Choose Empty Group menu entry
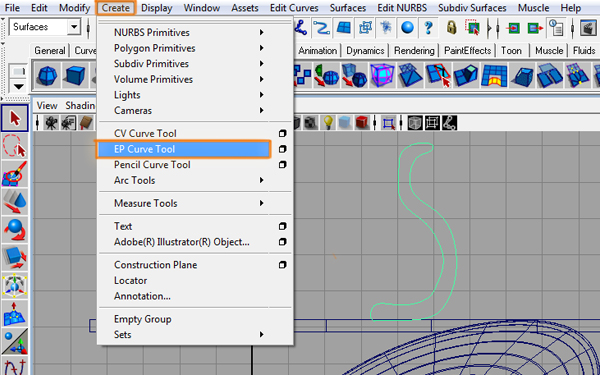This screenshot has height=375, width=600. click(142, 319)
